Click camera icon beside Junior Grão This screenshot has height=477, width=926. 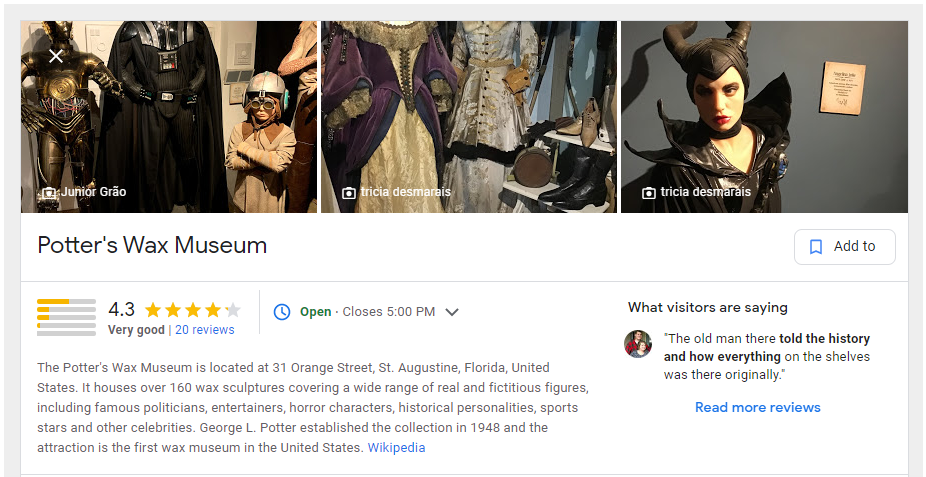49,192
